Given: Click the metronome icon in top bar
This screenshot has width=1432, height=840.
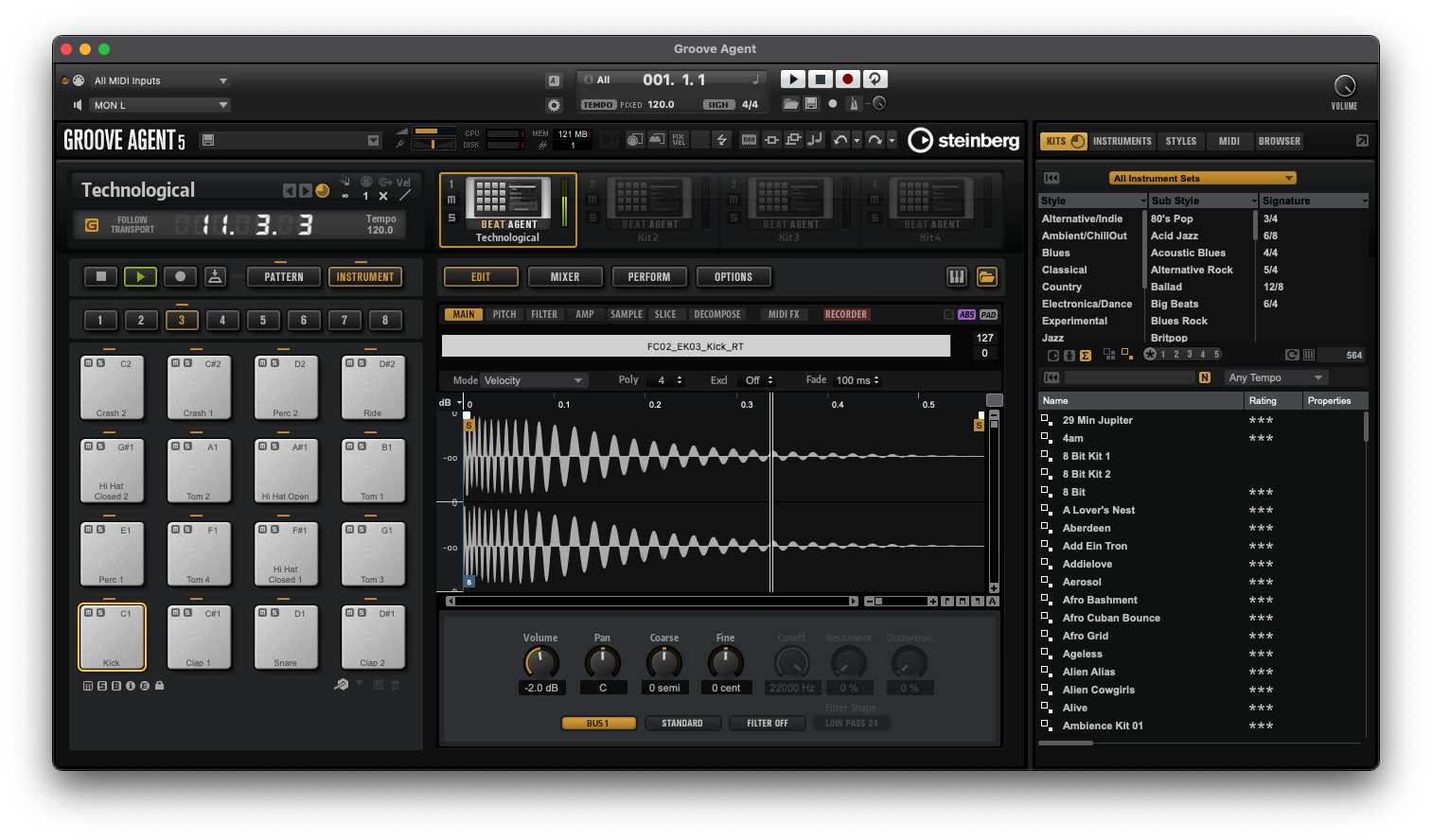Looking at the screenshot, I should pyautogui.click(x=854, y=104).
